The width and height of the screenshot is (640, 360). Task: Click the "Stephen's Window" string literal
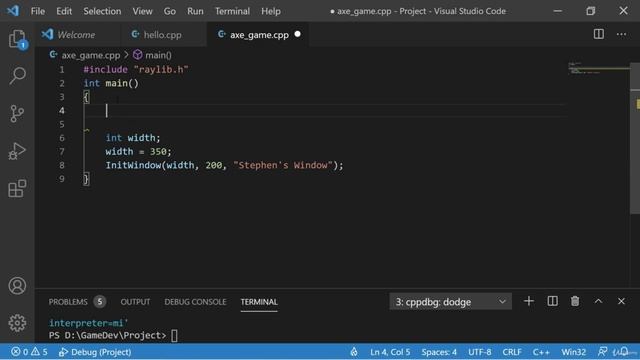tap(283, 165)
